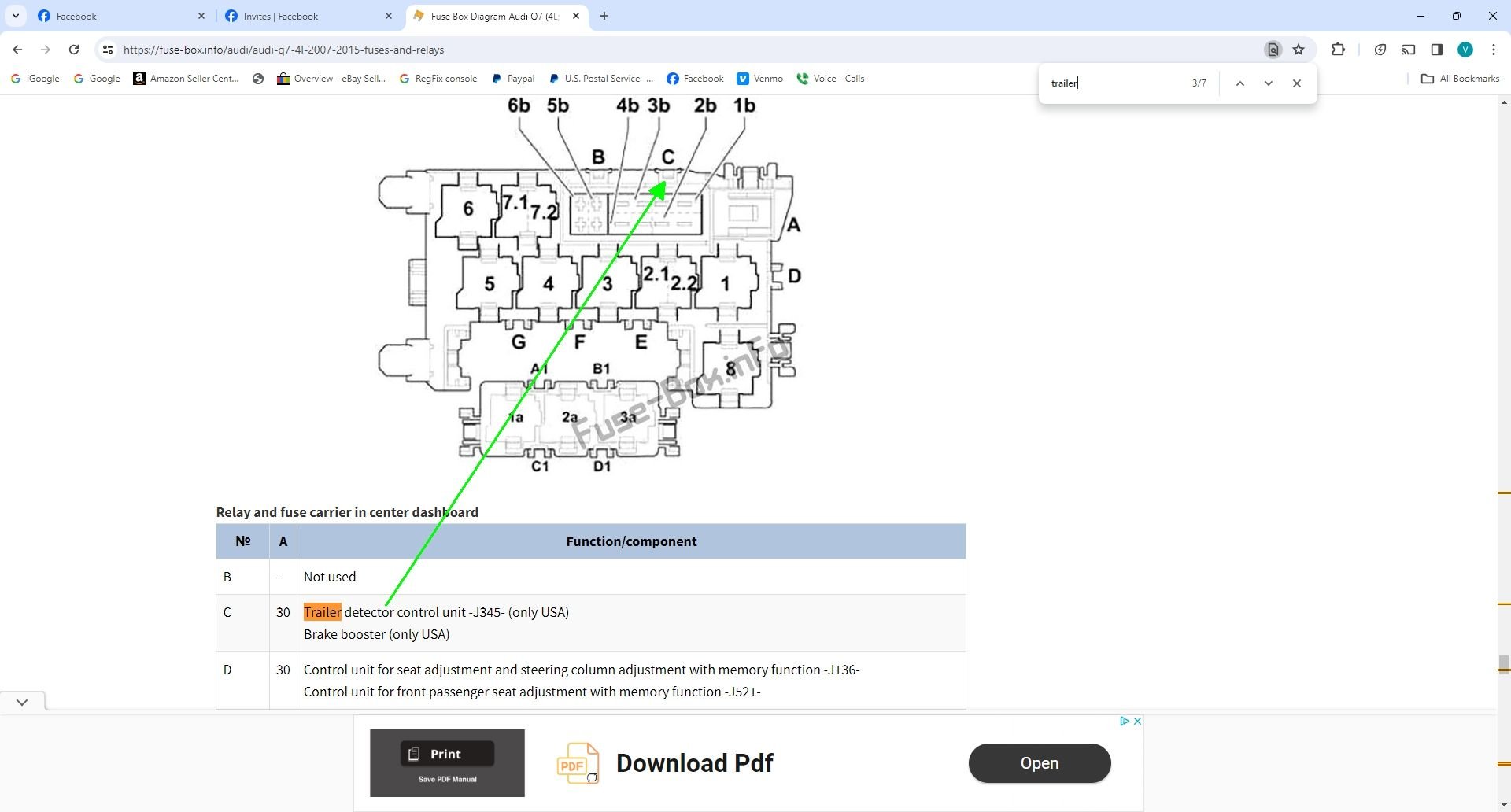Open the Extensions puzzle icon
This screenshot has width=1511, height=812.
tap(1338, 50)
